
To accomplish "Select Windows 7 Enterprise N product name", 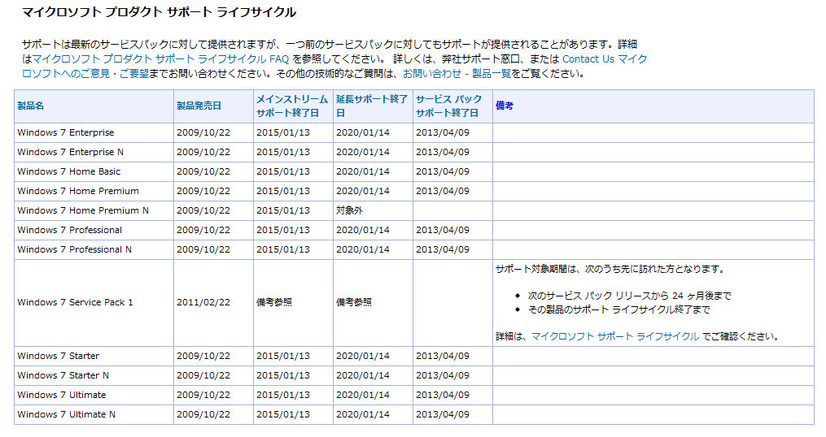I will coord(70,152).
